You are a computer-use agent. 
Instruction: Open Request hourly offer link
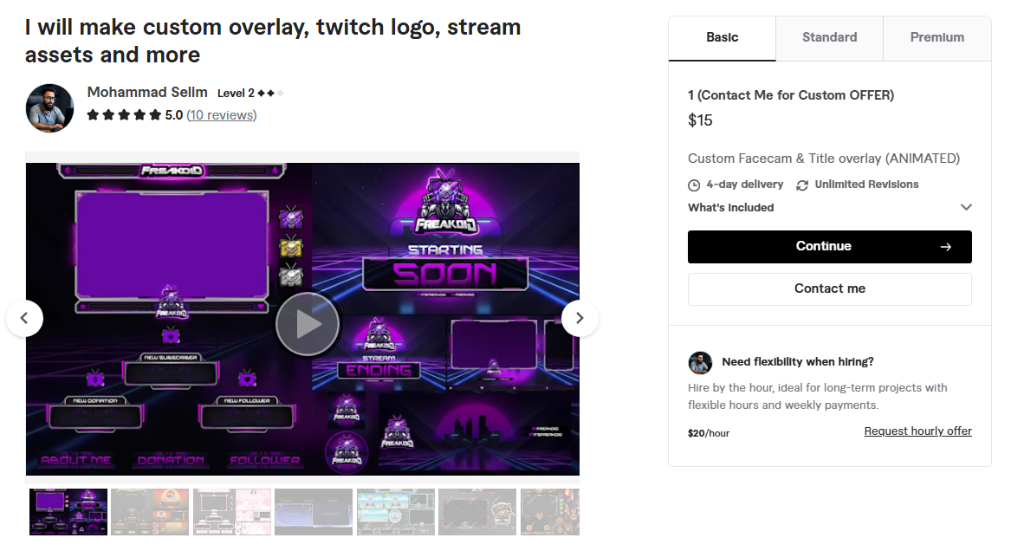(x=918, y=431)
